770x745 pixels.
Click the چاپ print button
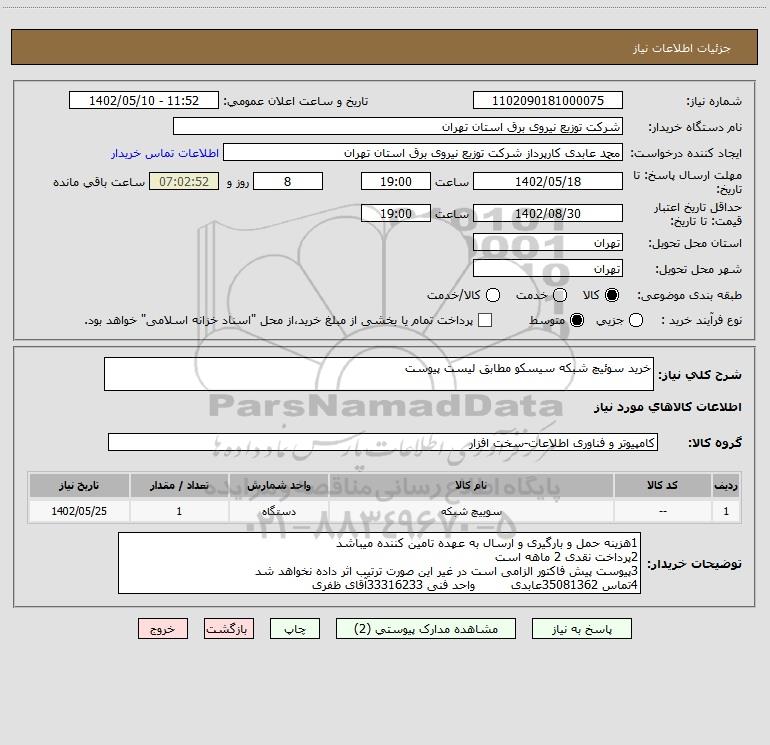click(295, 629)
